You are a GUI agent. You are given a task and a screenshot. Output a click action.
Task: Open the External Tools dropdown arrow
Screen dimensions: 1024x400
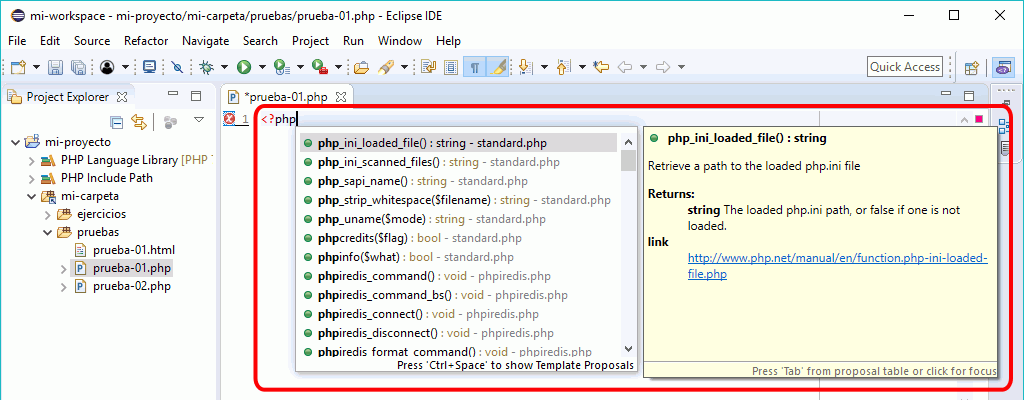tap(338, 67)
